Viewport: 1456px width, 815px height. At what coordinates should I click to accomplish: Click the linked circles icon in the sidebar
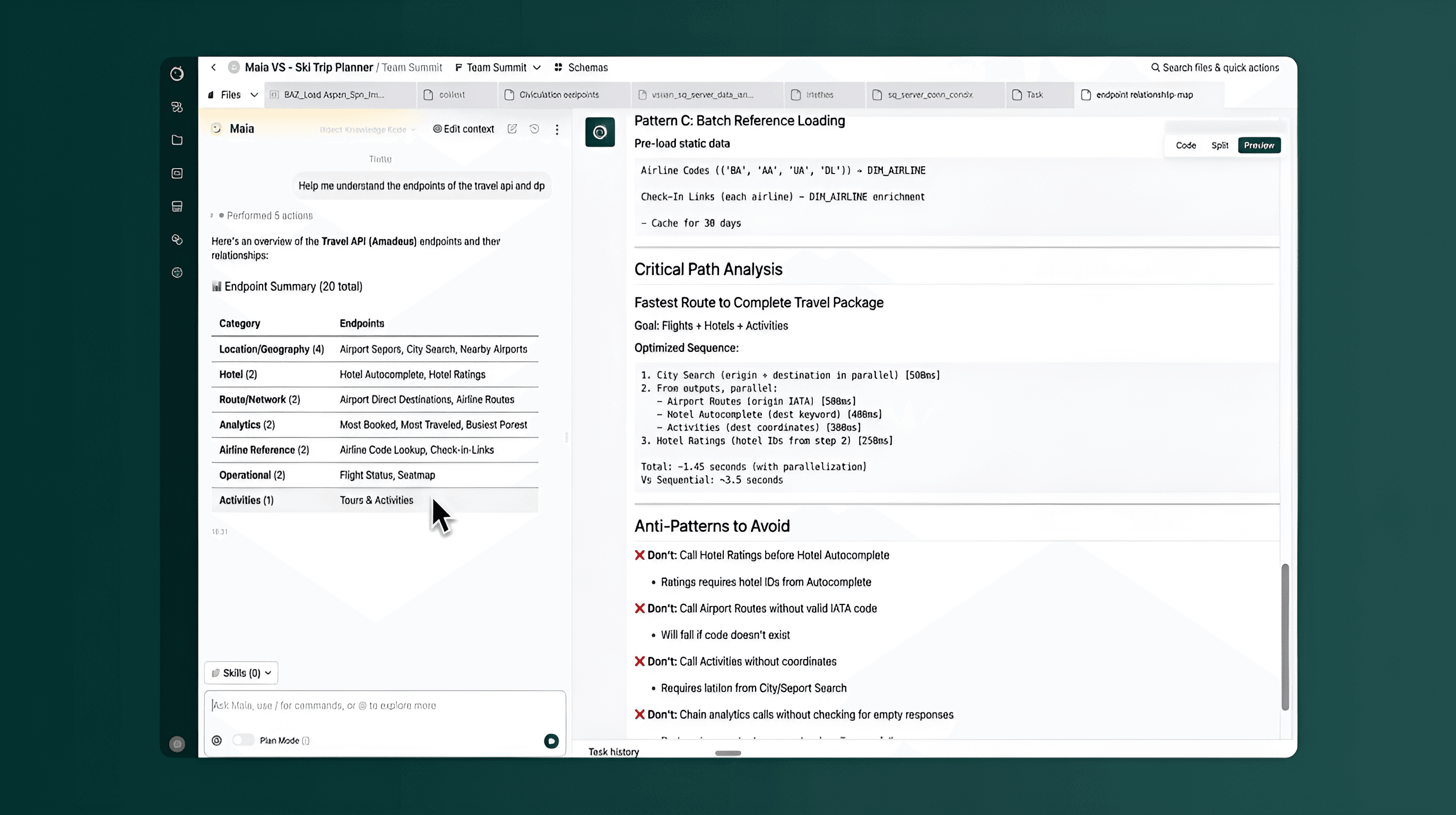pyautogui.click(x=177, y=239)
